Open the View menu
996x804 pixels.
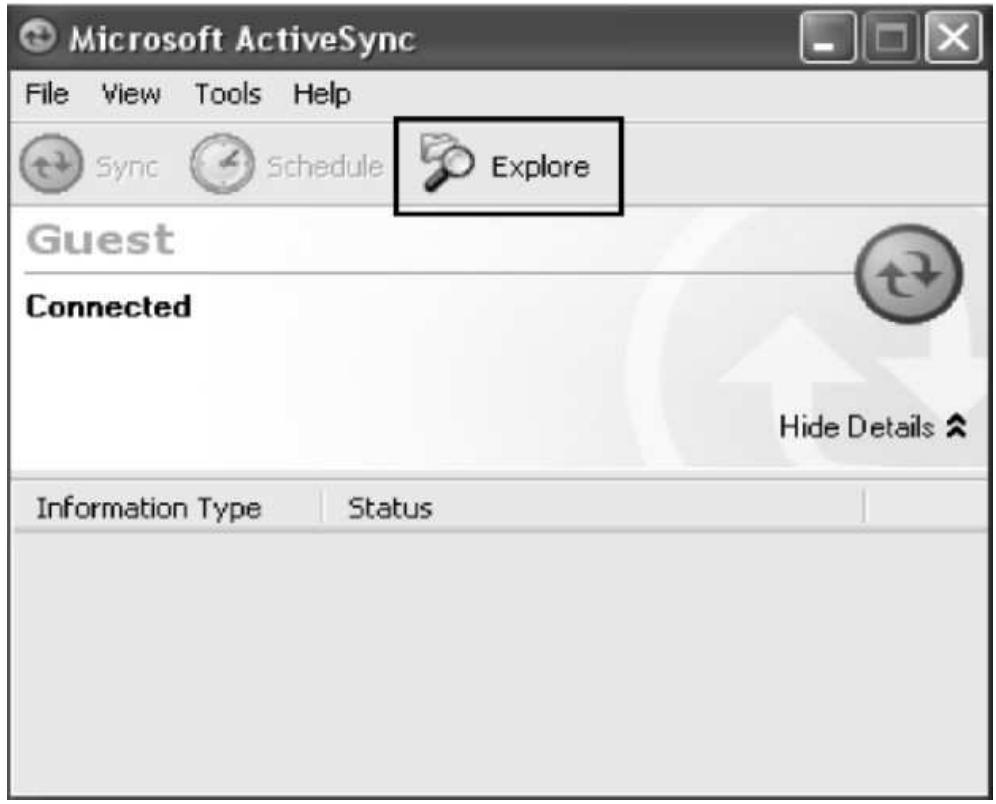click(x=131, y=96)
